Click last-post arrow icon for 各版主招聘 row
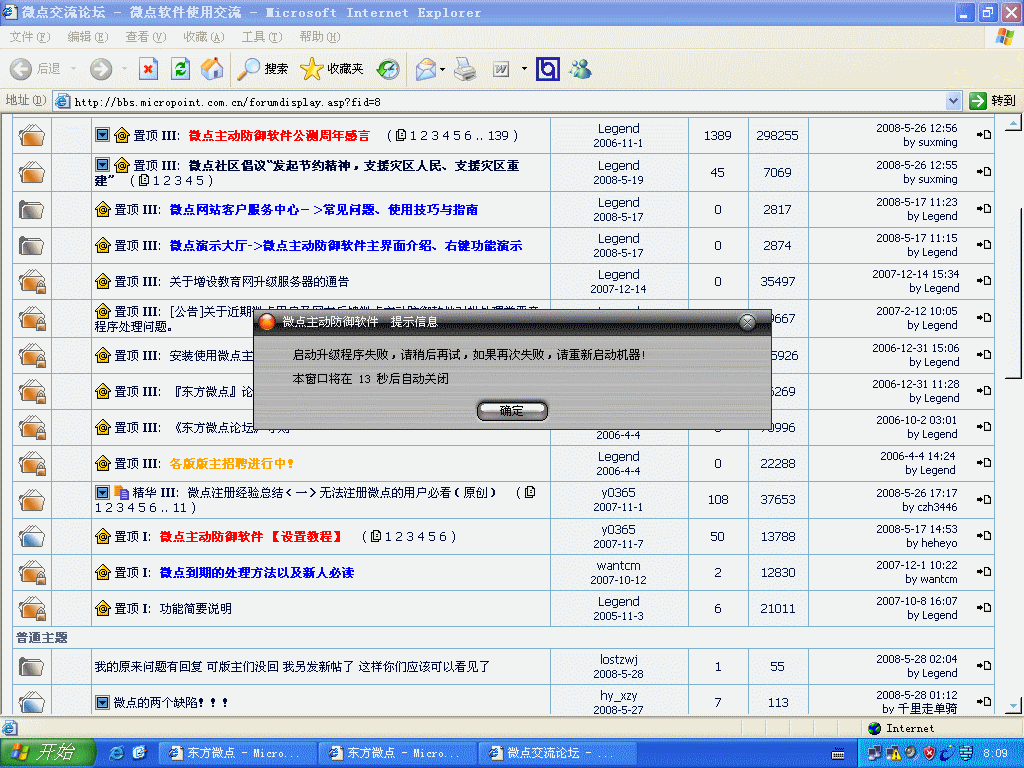The height and width of the screenshot is (768, 1024). pyautogui.click(x=984, y=462)
